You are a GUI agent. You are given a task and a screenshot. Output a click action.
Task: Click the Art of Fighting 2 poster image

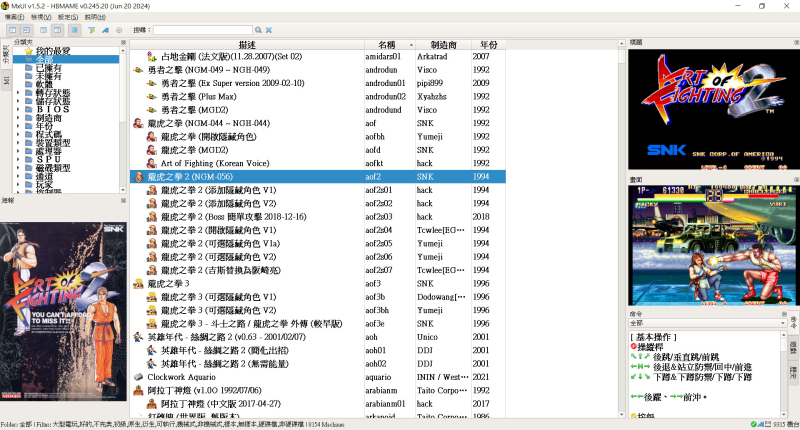pos(63,311)
